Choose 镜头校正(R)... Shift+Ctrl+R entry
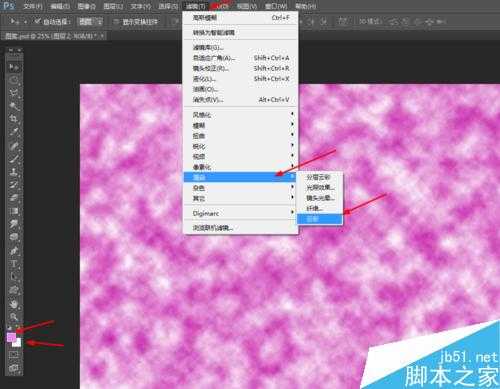Screen dimensions: 500x389 240,68
